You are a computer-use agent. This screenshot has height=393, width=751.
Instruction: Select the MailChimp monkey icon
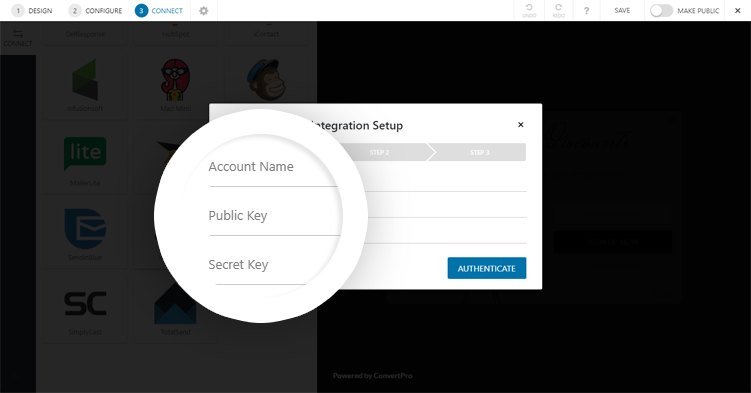pos(266,80)
